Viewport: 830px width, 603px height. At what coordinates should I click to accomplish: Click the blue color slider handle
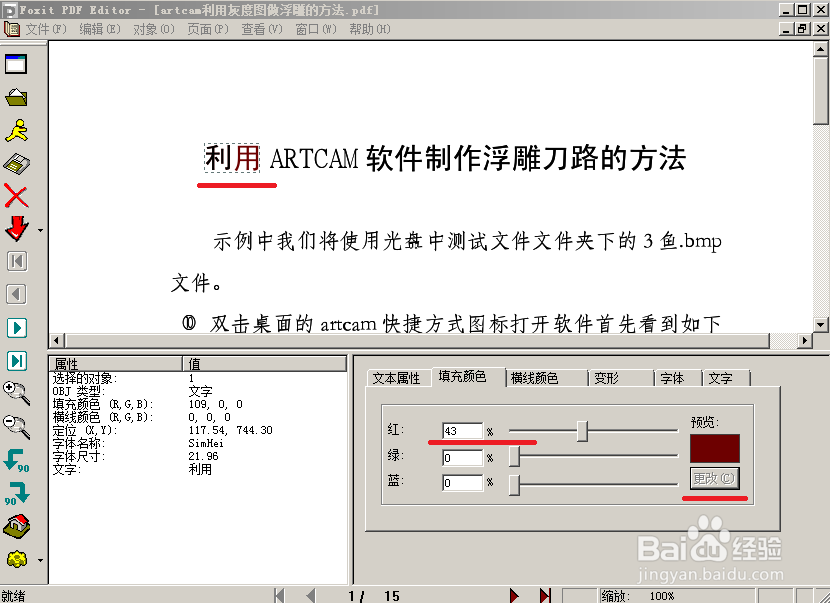pos(514,485)
